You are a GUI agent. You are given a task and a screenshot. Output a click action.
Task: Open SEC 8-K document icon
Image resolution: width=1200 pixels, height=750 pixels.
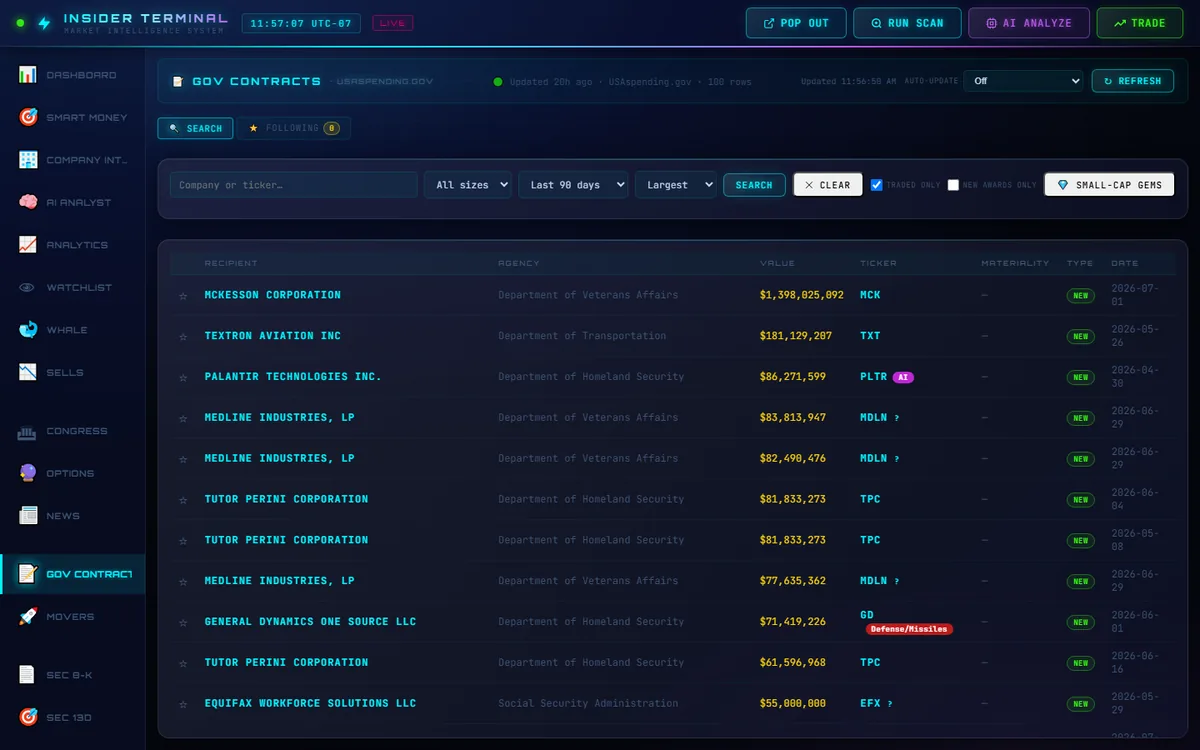(28, 675)
